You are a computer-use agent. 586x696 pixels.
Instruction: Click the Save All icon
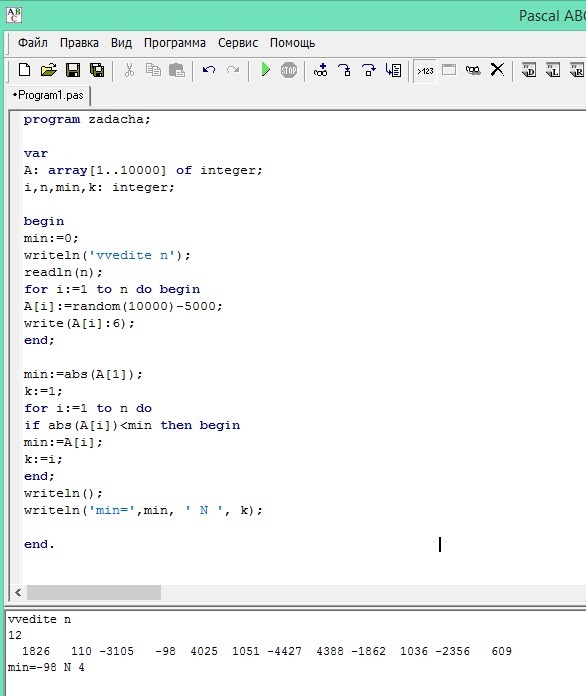pos(97,70)
